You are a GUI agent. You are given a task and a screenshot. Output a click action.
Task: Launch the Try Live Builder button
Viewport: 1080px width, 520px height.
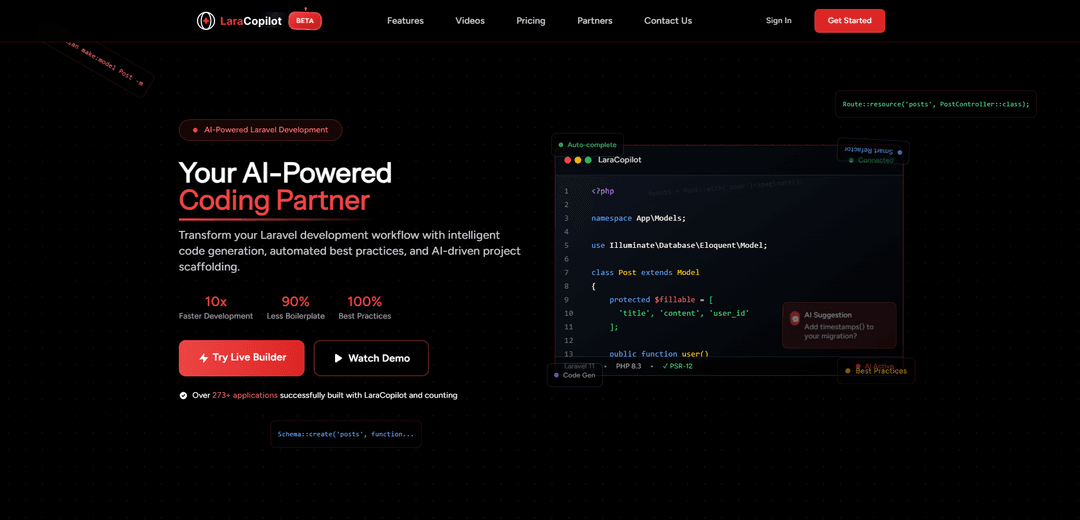pos(241,357)
